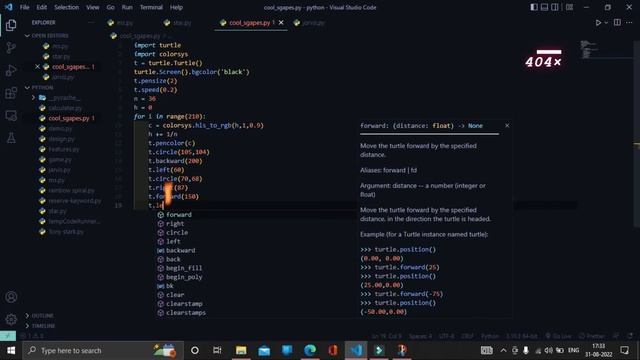Open the Edit menu
Image resolution: width=640 pixels, height=360 pixels.
[x=42, y=7]
